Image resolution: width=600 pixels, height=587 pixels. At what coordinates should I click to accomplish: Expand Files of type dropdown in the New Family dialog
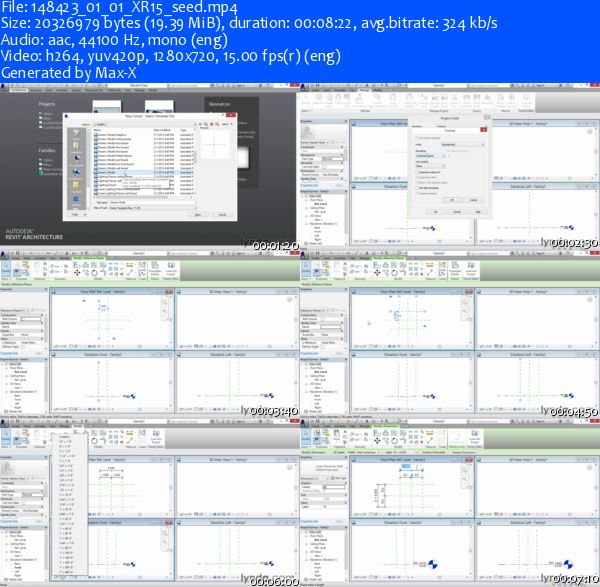[153, 208]
